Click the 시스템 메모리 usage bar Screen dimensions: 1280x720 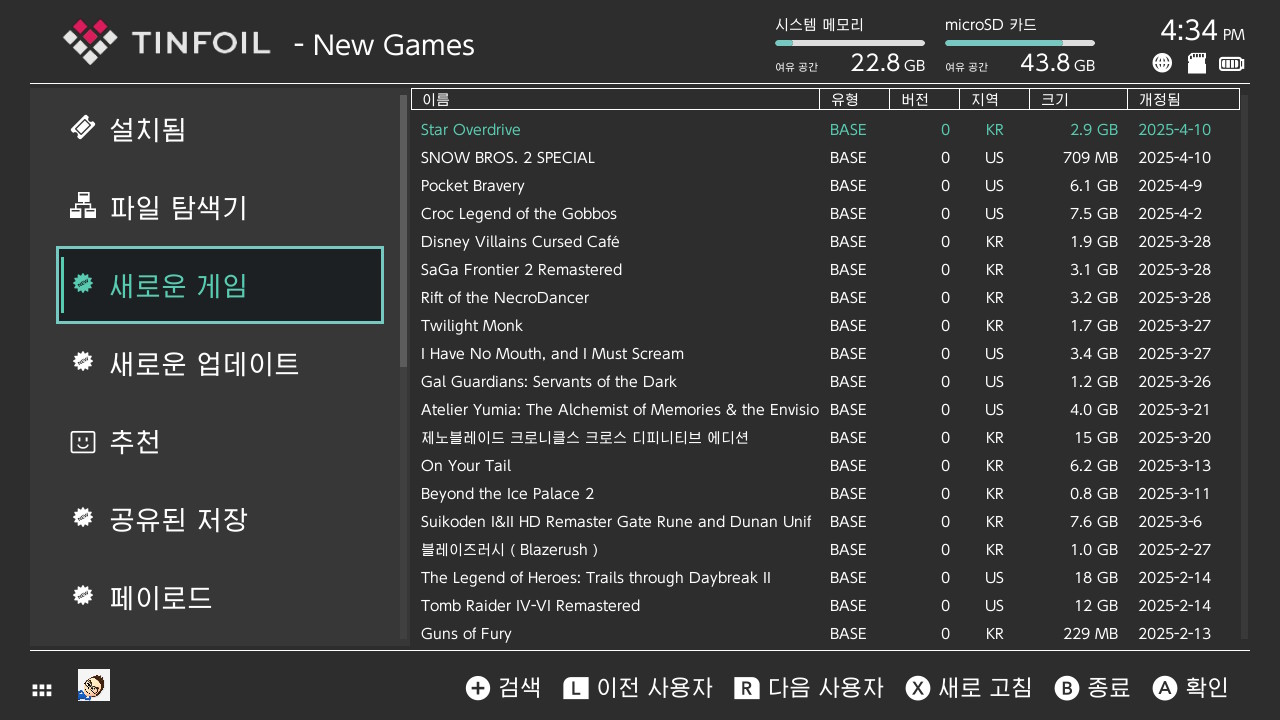pyautogui.click(x=850, y=43)
